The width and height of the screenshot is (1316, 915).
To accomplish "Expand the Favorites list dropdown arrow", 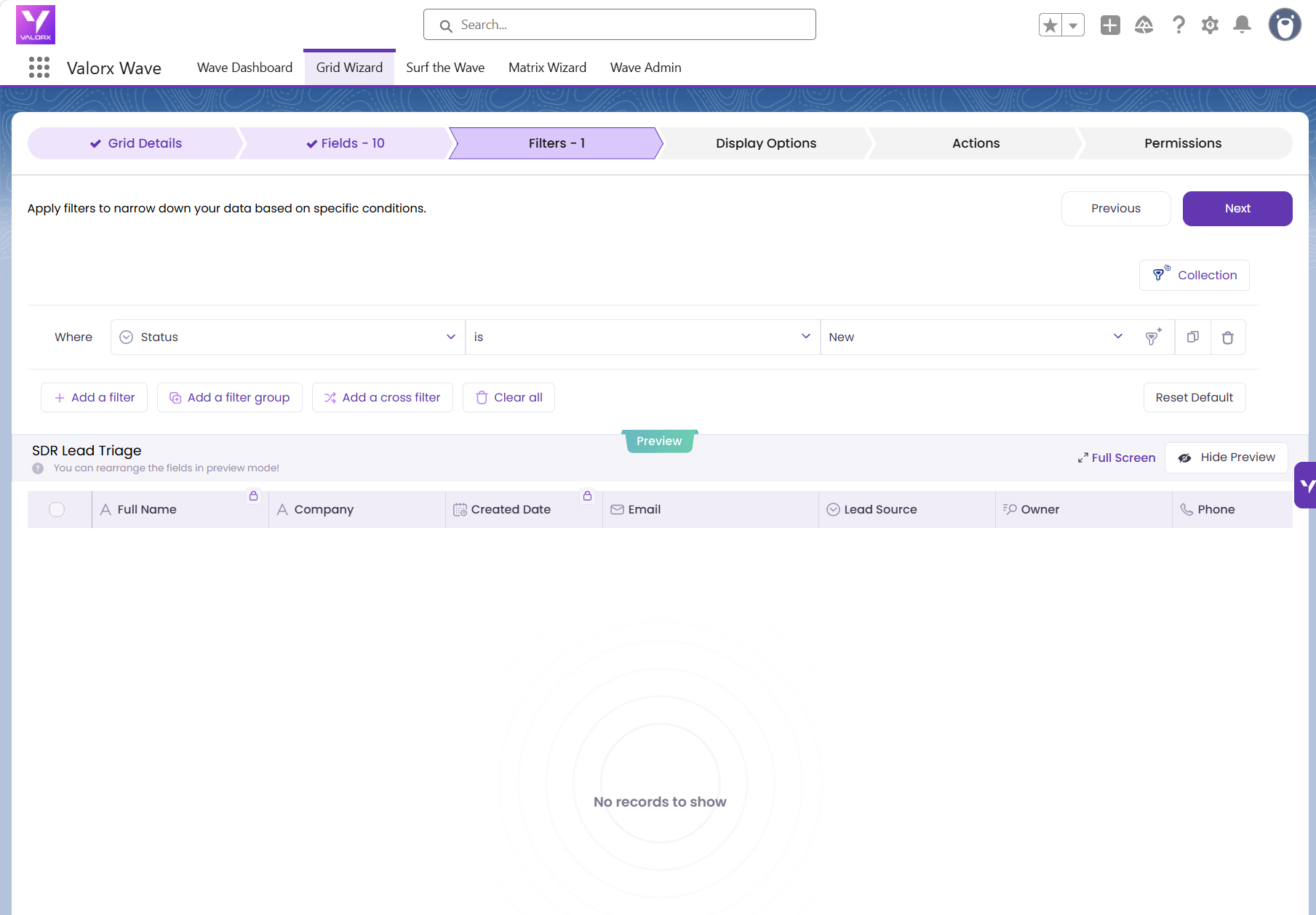I will pyautogui.click(x=1073, y=25).
